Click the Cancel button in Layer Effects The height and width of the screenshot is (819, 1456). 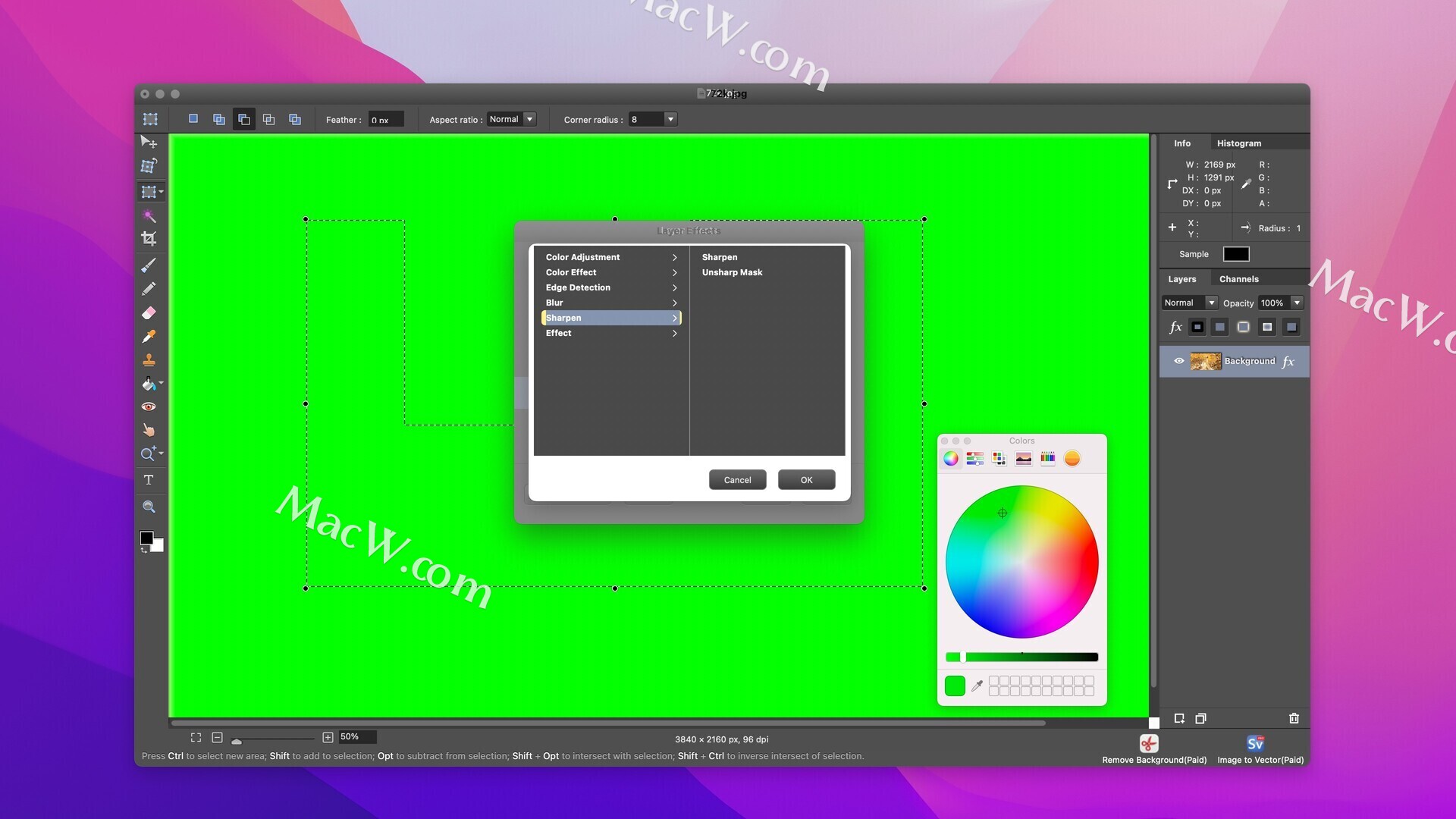pos(737,480)
